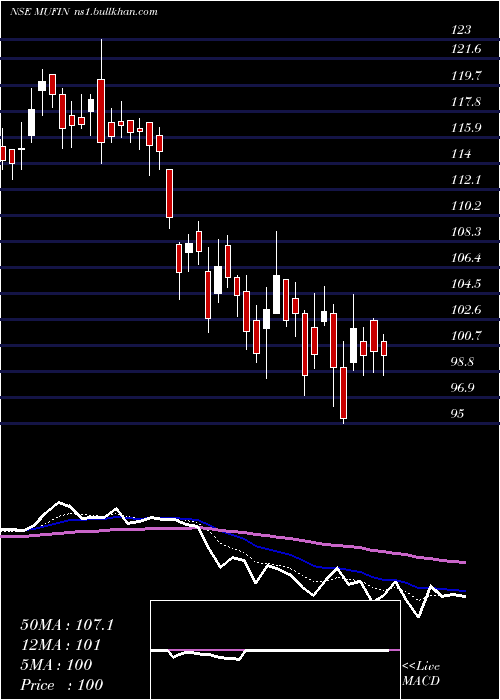This screenshot has height=700, width=500.
Task: Click the 'Price : 100' readout
Action: [x=62, y=684]
